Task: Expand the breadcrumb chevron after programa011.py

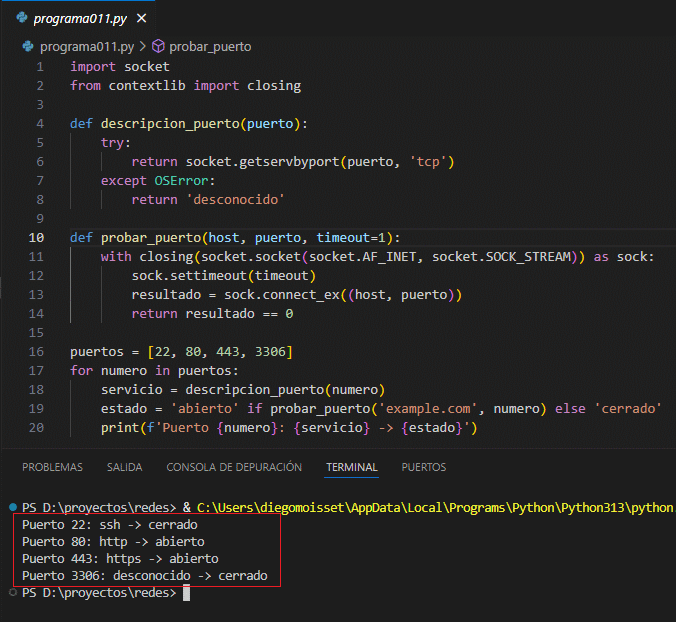Action: tap(142, 46)
